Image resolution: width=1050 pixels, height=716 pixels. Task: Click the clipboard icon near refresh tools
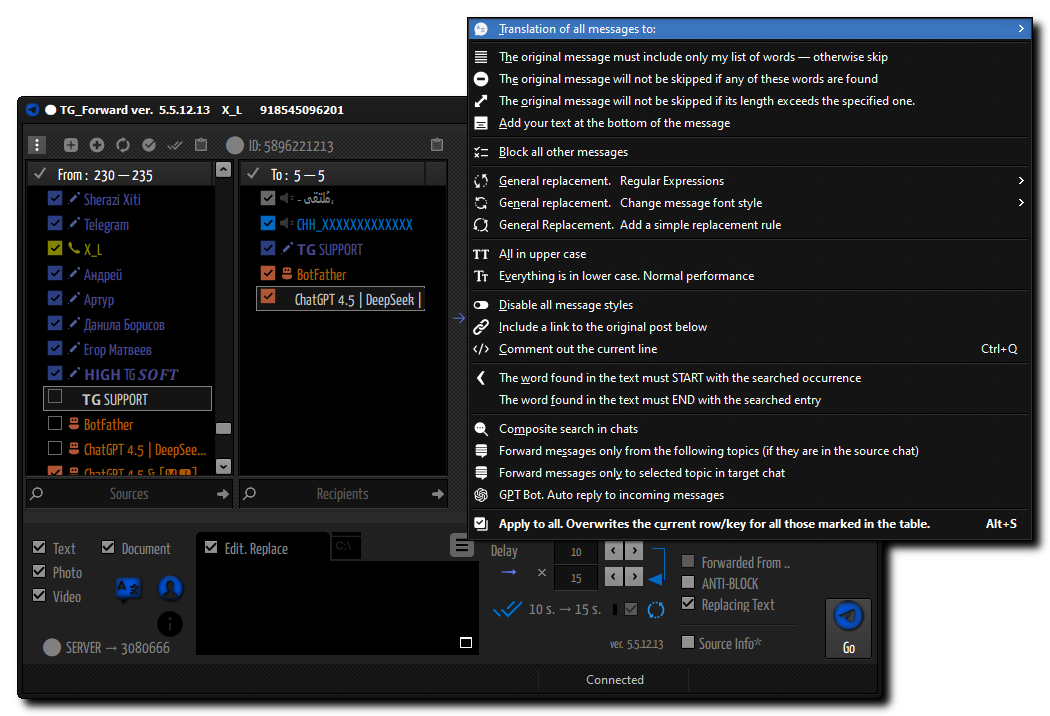point(201,145)
